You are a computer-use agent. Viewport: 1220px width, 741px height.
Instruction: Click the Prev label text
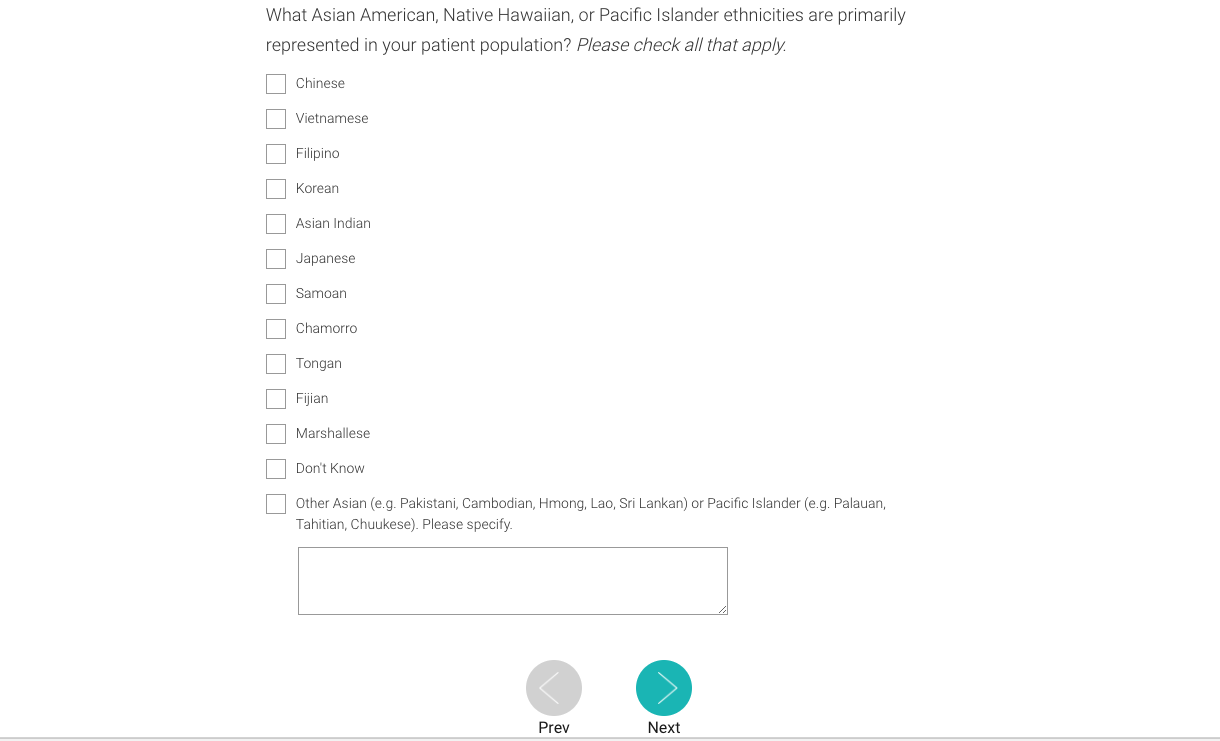pos(554,728)
